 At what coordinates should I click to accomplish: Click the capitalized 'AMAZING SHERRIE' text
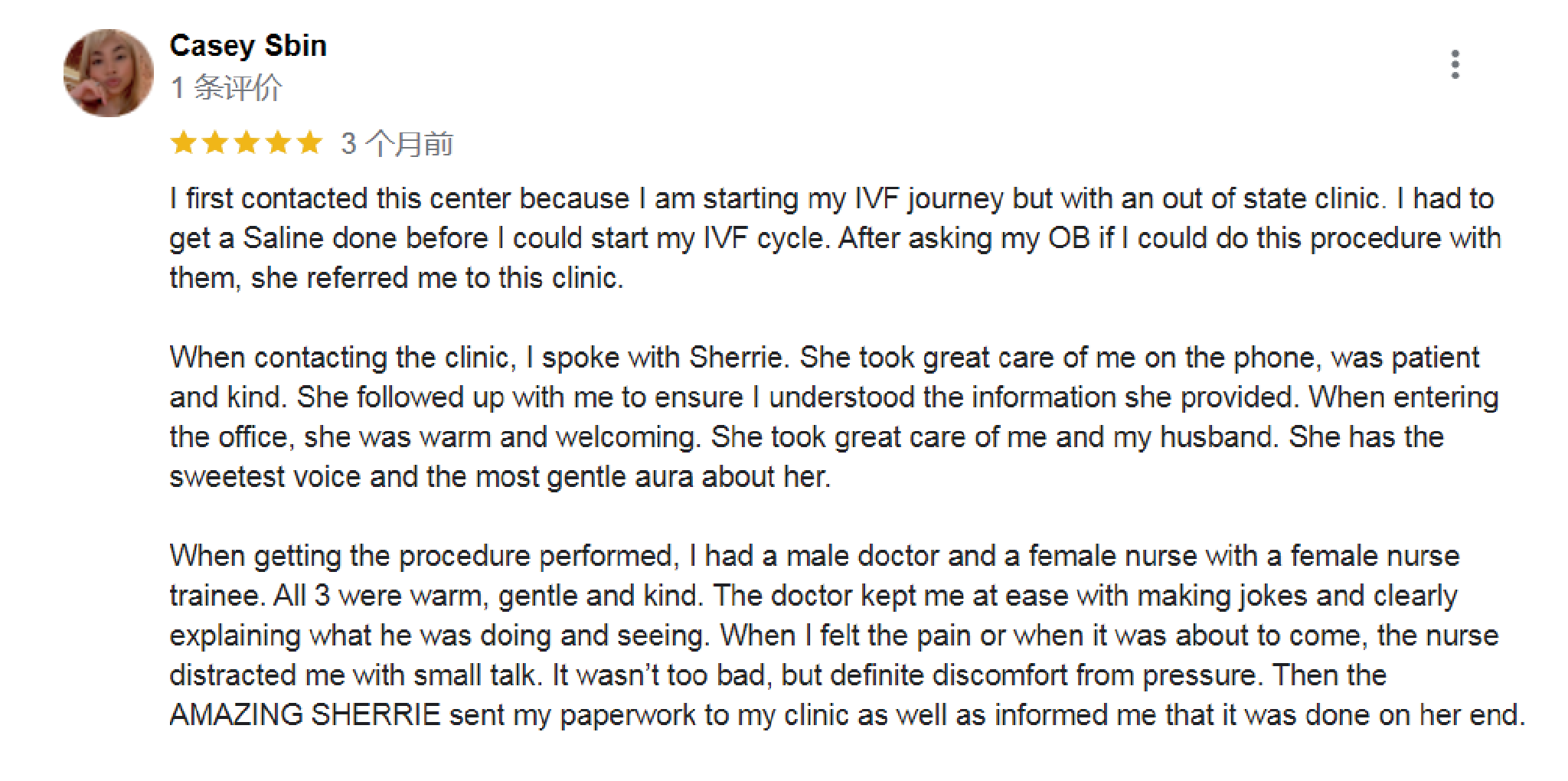305,715
